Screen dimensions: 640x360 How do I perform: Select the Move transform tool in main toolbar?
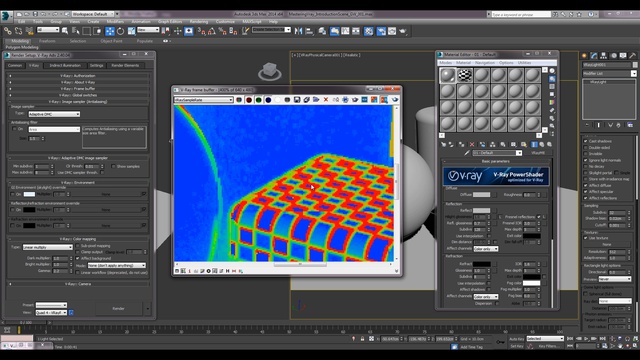coord(110,31)
